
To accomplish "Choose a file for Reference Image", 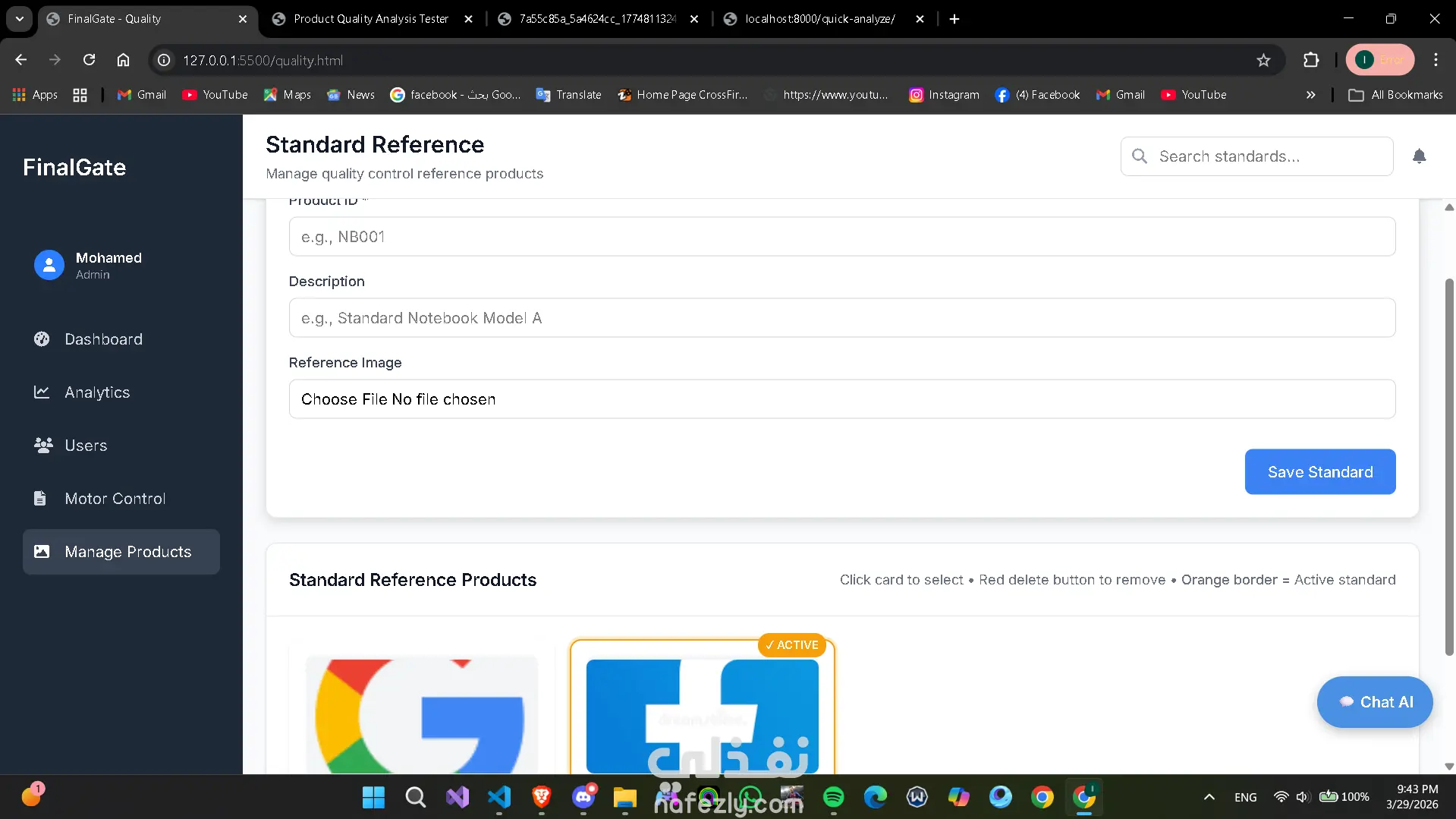I will click(x=842, y=399).
